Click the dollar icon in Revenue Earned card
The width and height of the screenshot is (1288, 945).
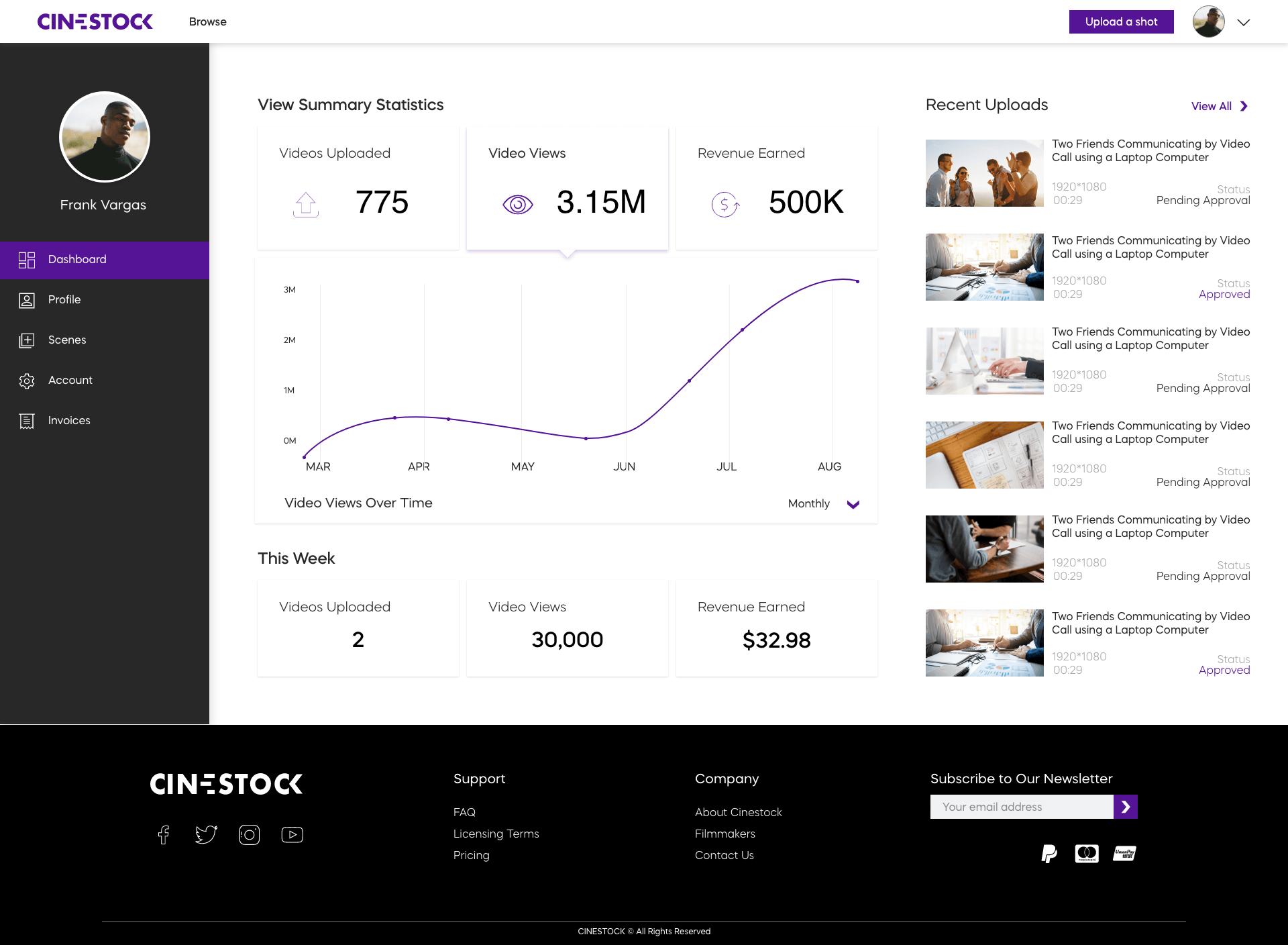pyautogui.click(x=725, y=204)
